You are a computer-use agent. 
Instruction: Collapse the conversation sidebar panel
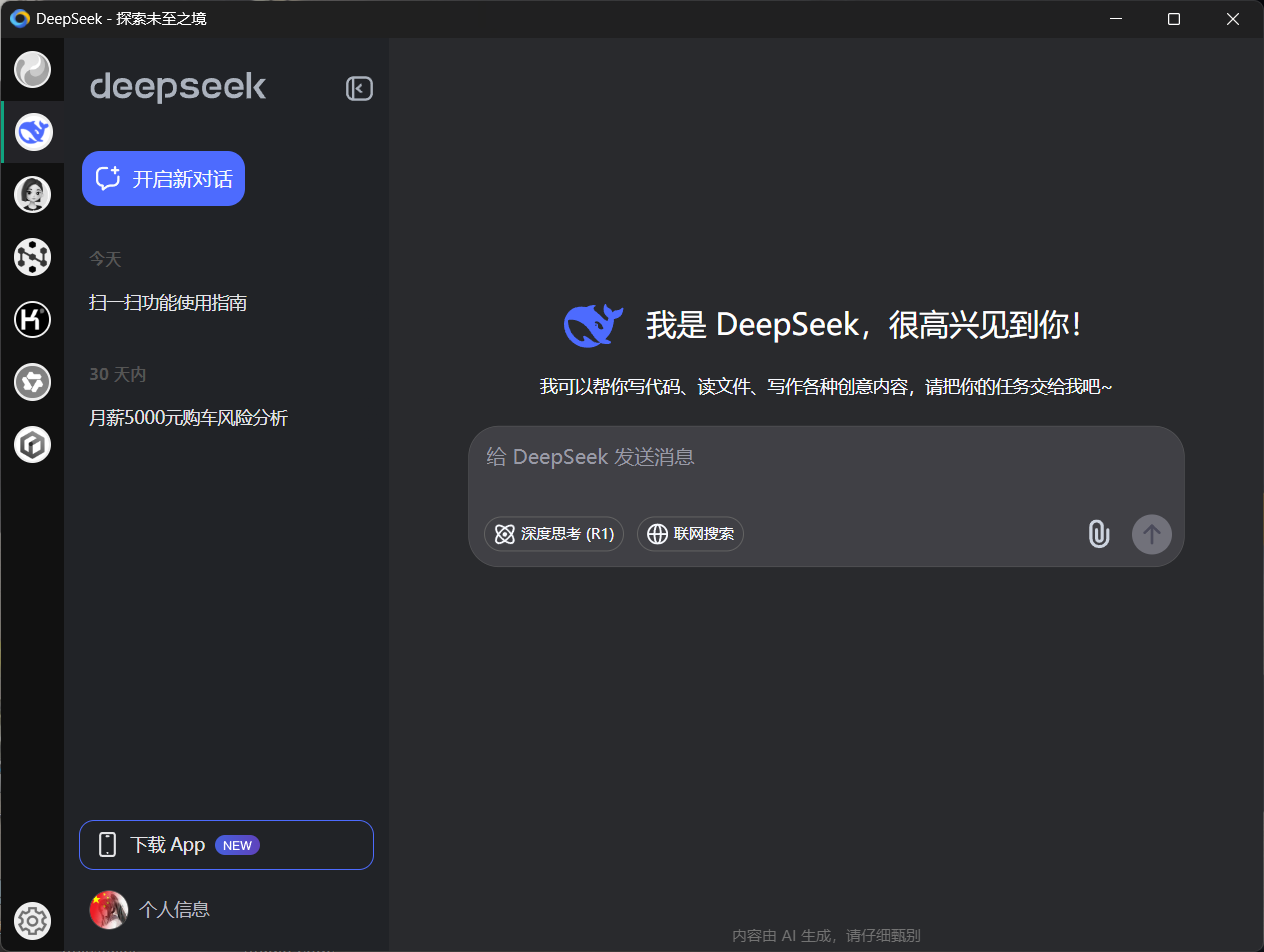click(x=359, y=88)
